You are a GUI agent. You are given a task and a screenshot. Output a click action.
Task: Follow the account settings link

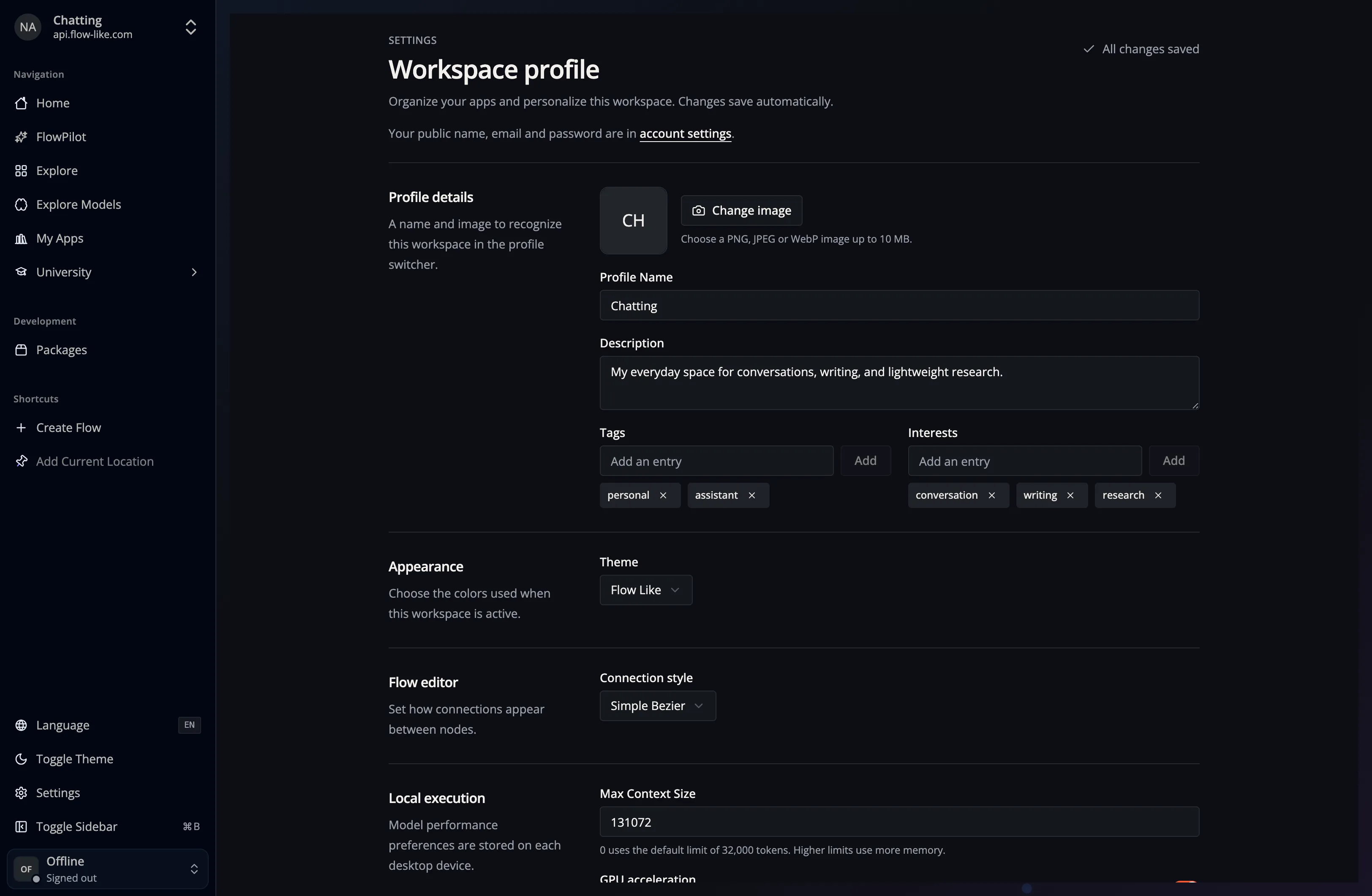(x=686, y=133)
